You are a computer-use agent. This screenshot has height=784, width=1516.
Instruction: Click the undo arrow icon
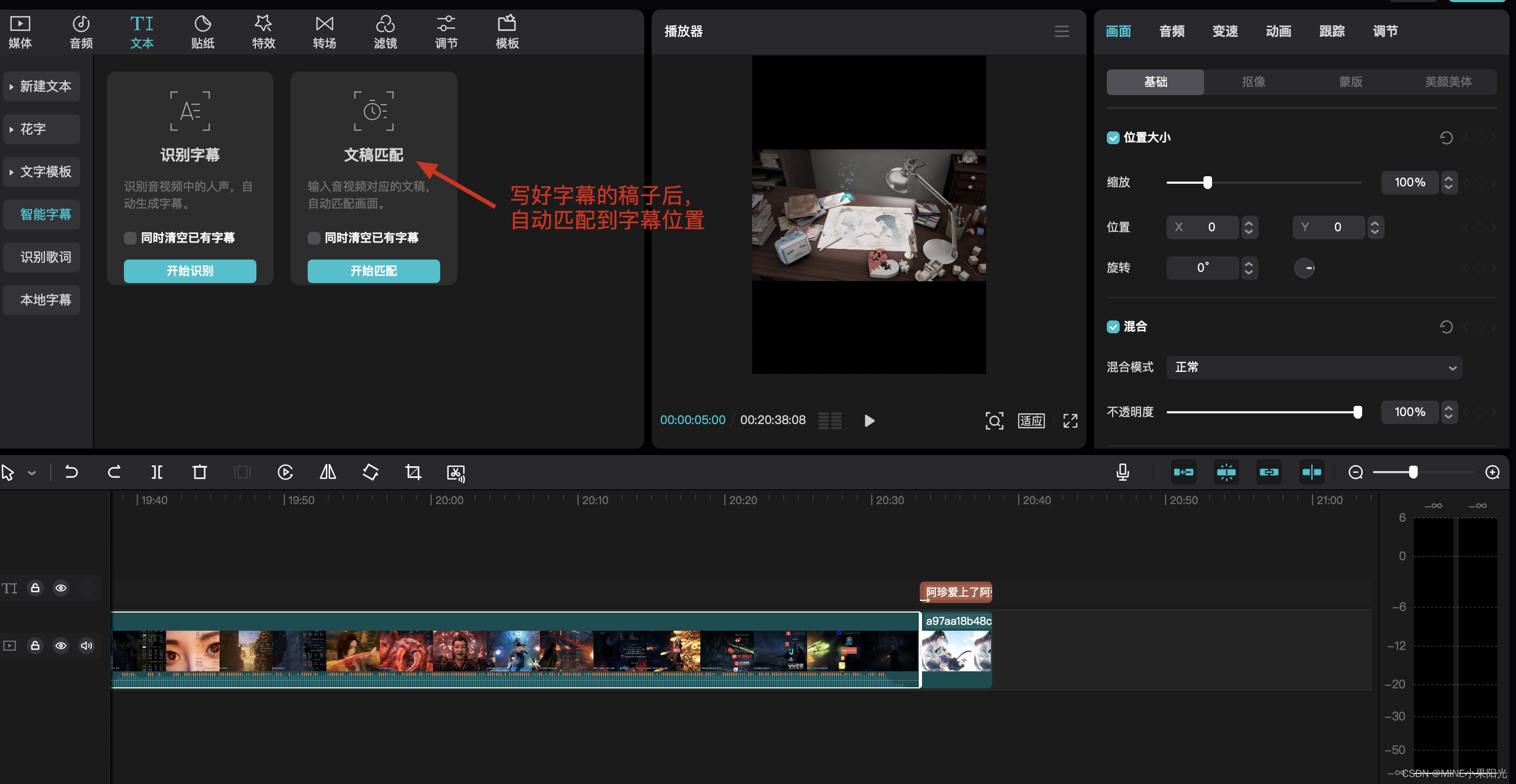click(71, 472)
